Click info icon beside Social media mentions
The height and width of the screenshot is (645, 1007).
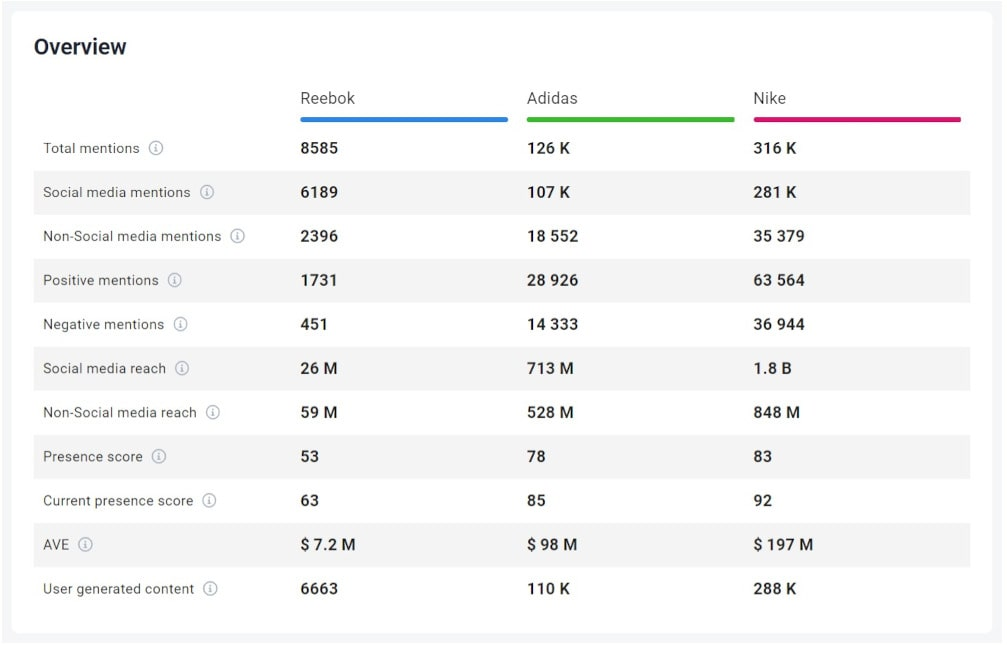pos(207,192)
